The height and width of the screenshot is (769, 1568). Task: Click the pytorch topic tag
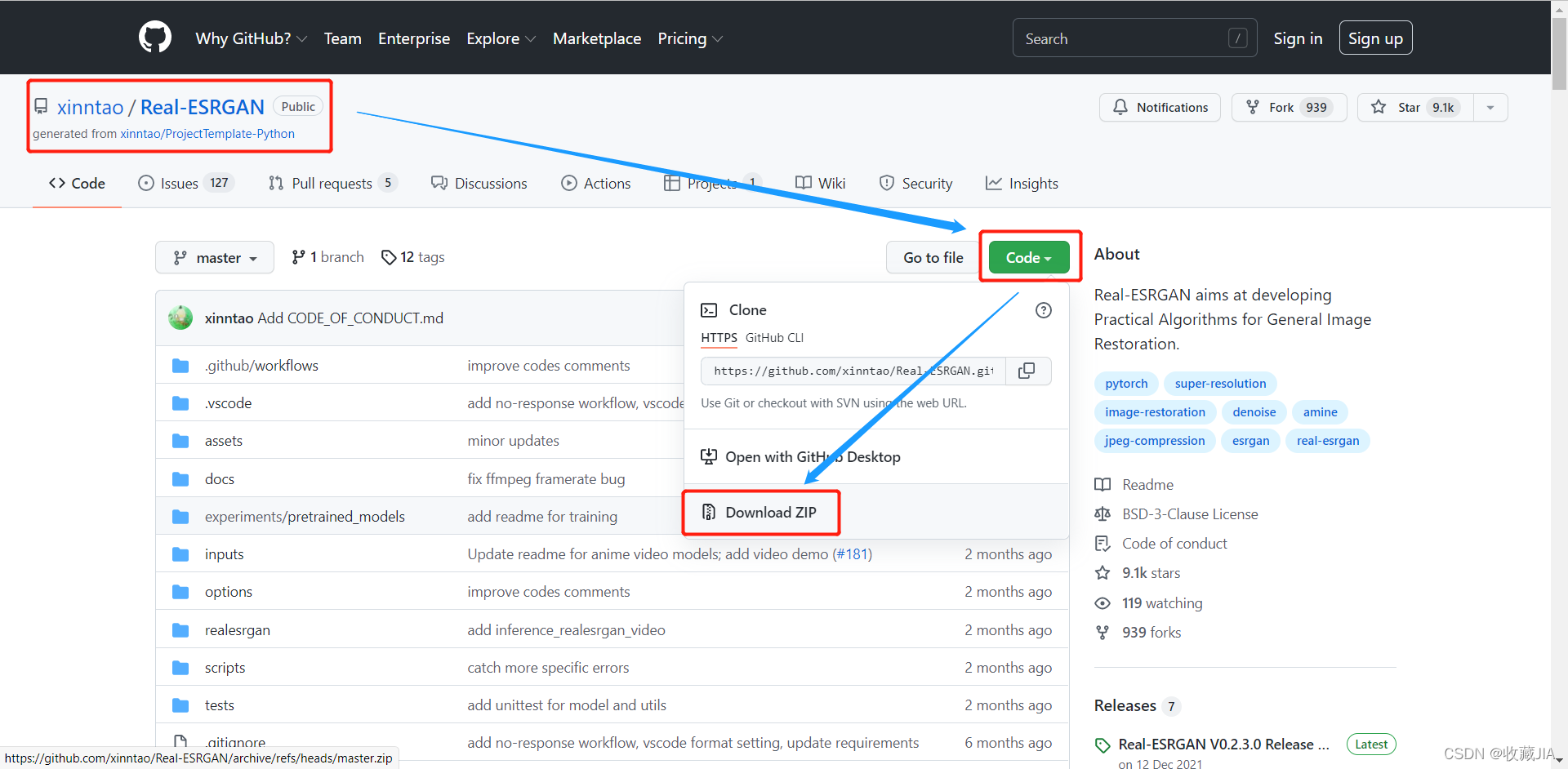(x=1126, y=384)
